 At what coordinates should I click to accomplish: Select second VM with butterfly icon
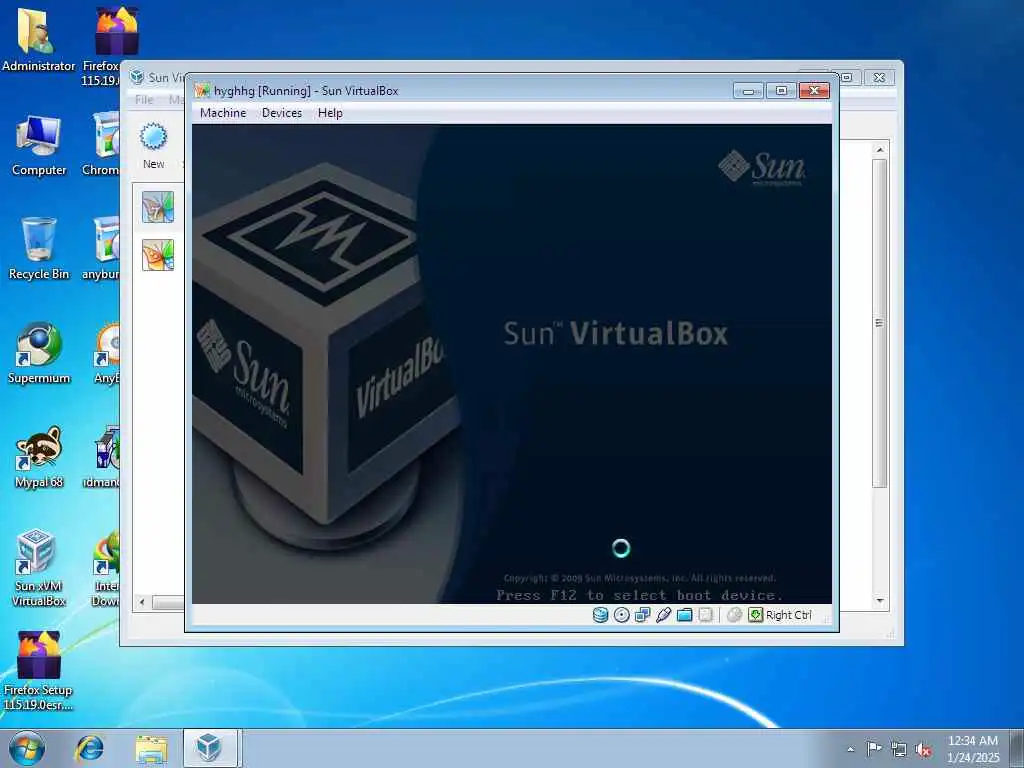click(x=158, y=254)
